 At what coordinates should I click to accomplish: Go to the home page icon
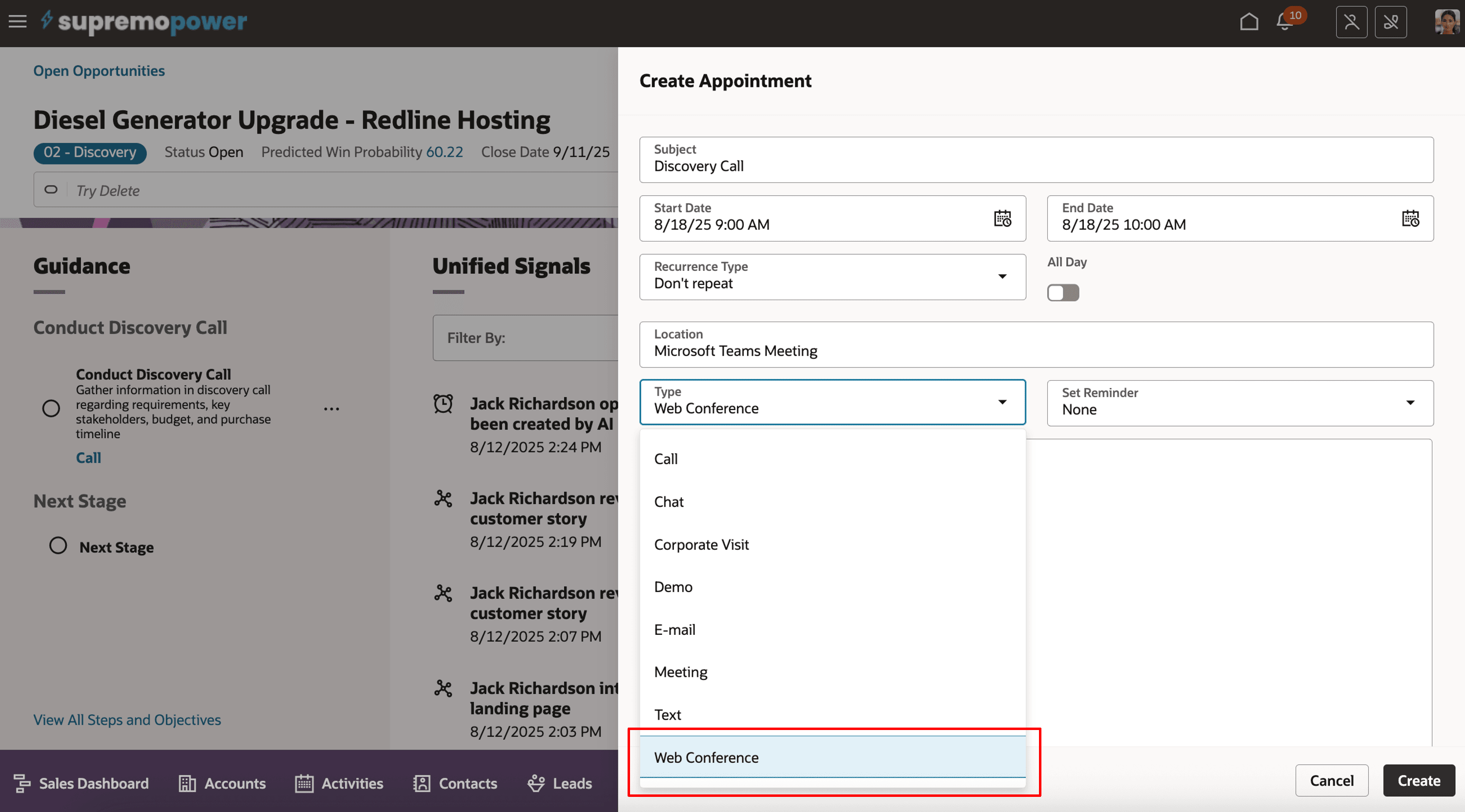(x=1249, y=21)
